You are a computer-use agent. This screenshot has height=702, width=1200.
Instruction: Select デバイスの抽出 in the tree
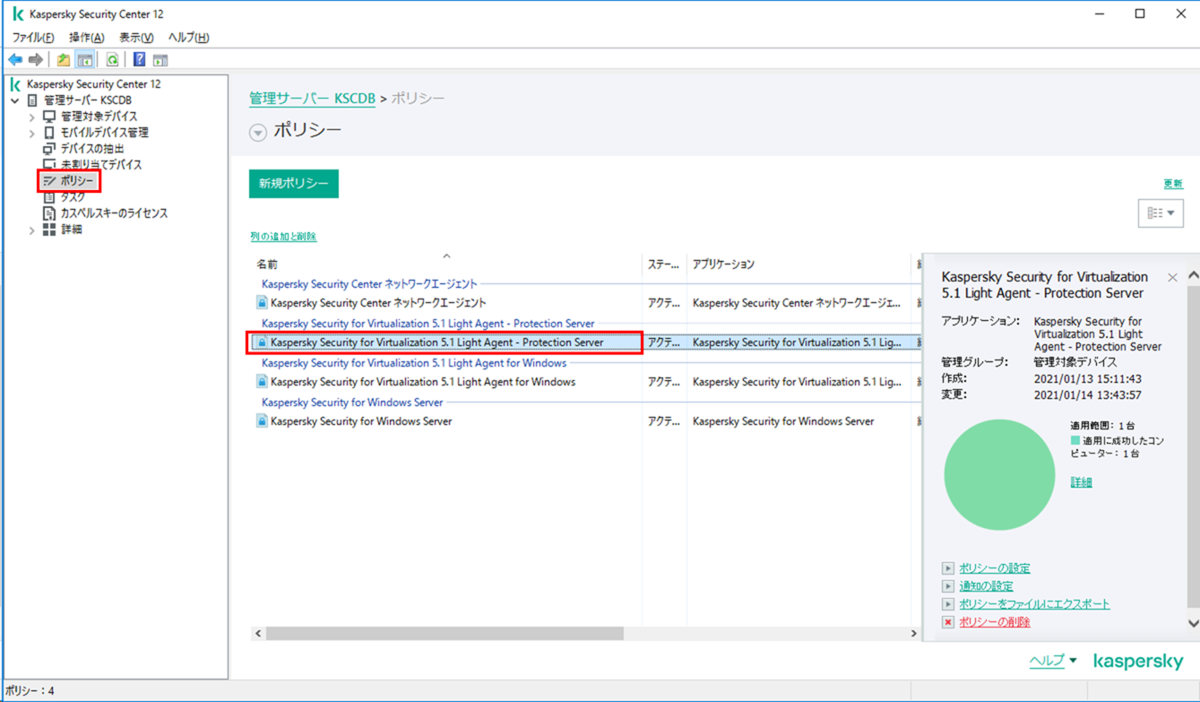[x=92, y=149]
